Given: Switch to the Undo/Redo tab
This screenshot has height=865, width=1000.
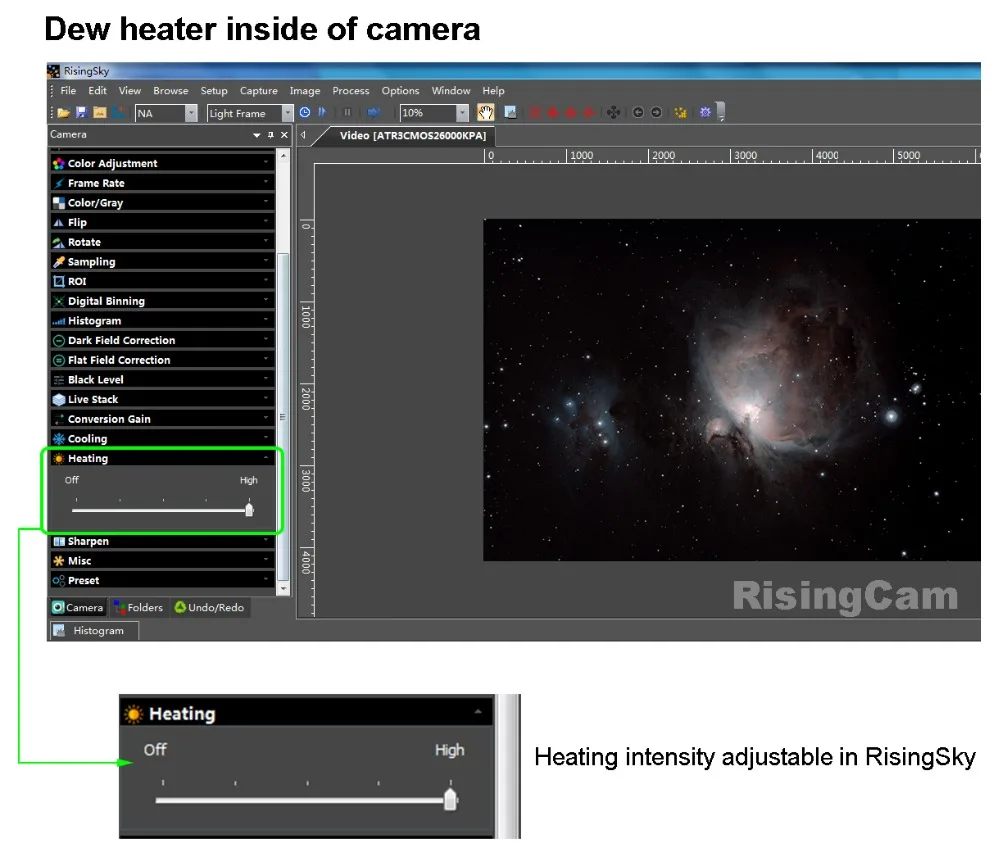Looking at the screenshot, I should tap(209, 607).
